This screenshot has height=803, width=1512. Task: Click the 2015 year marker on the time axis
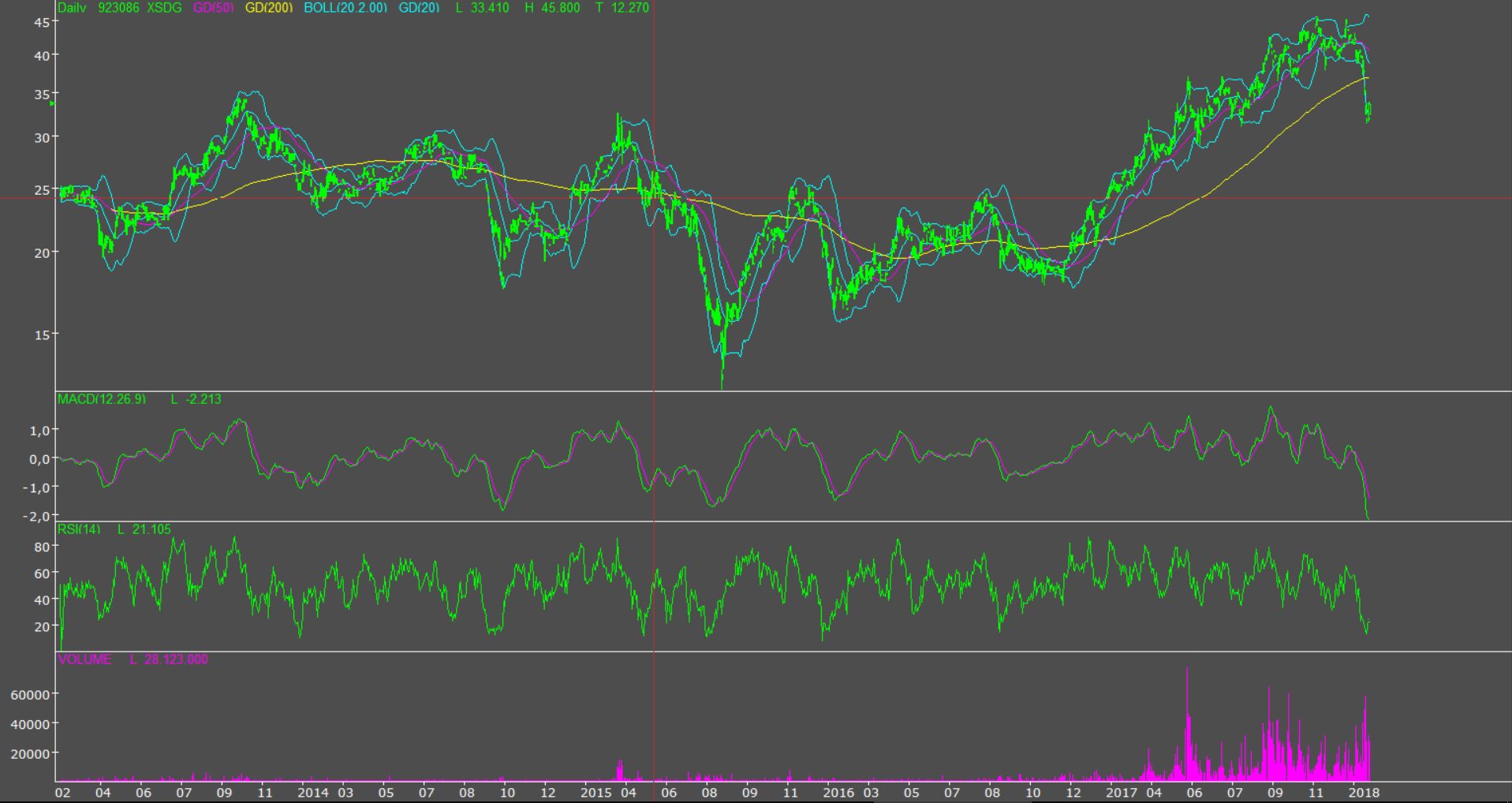595,793
